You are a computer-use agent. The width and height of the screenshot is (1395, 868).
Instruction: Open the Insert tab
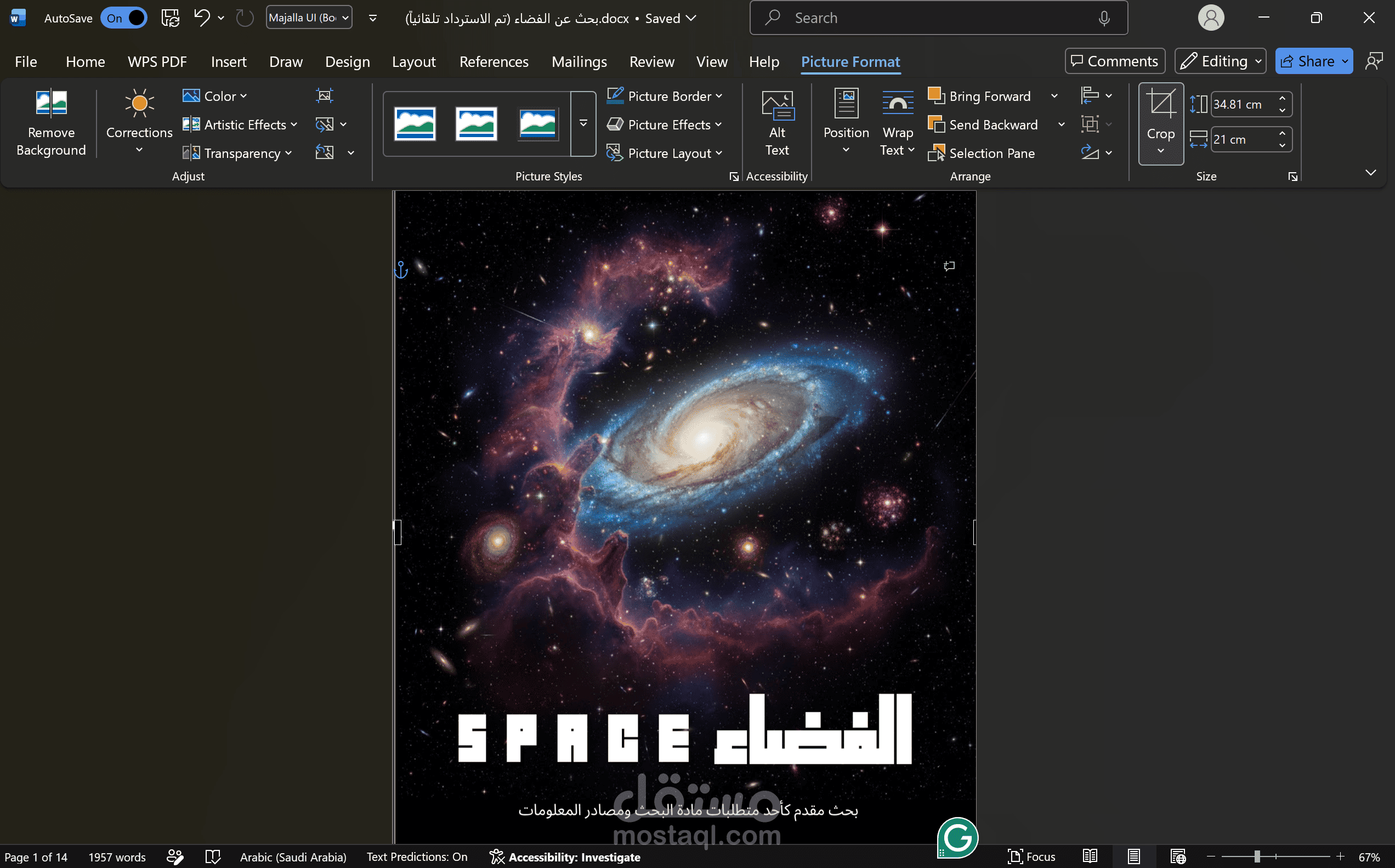(229, 61)
